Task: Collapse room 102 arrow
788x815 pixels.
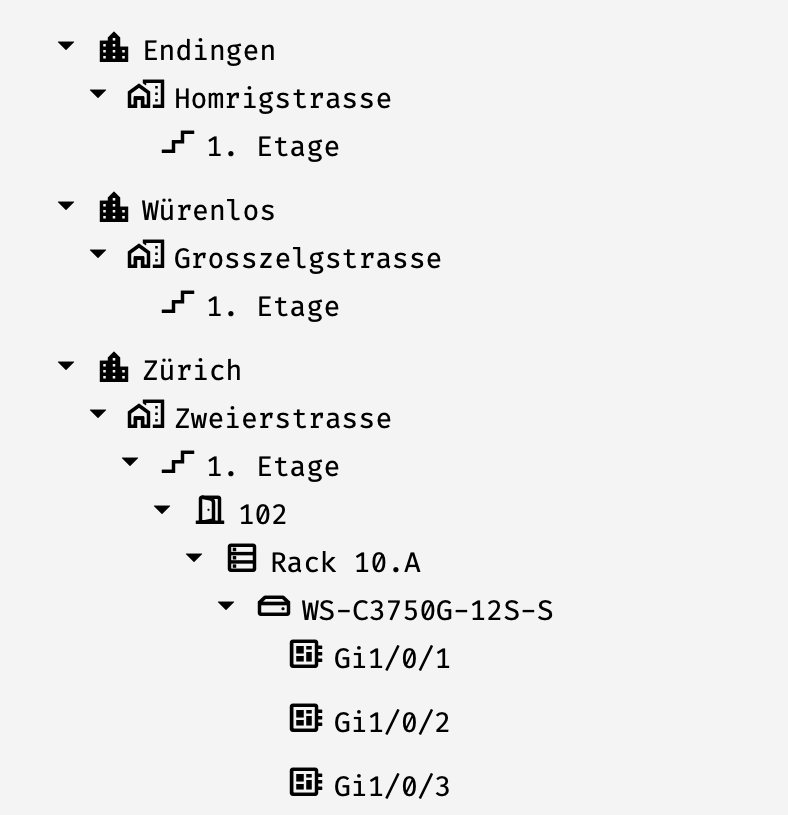Action: [162, 511]
